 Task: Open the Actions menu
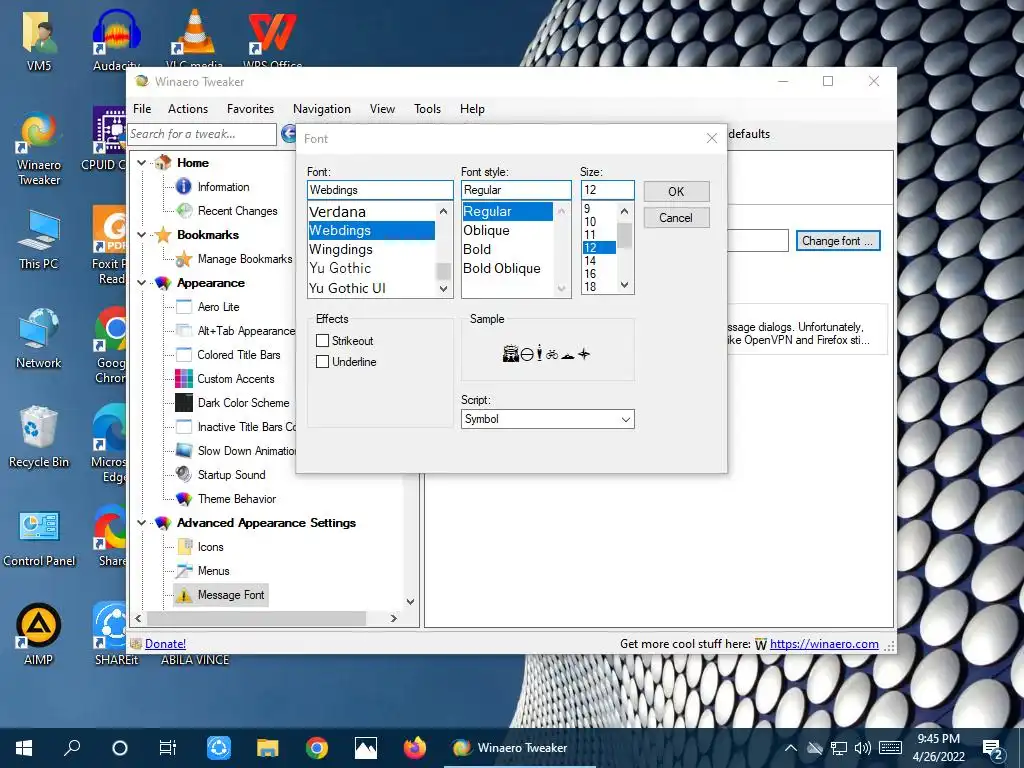point(187,109)
